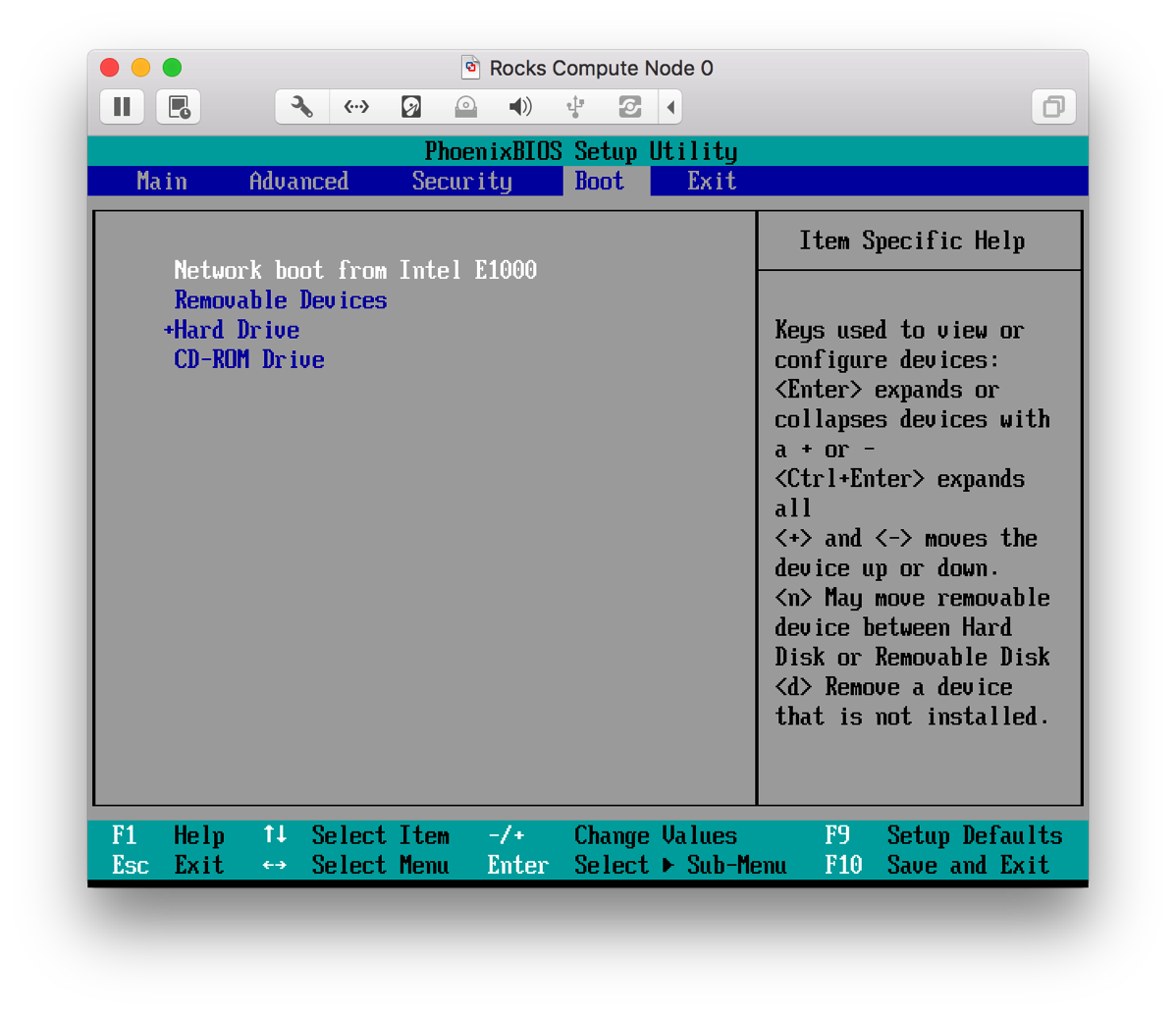Click the Select Item footer label

(381, 835)
